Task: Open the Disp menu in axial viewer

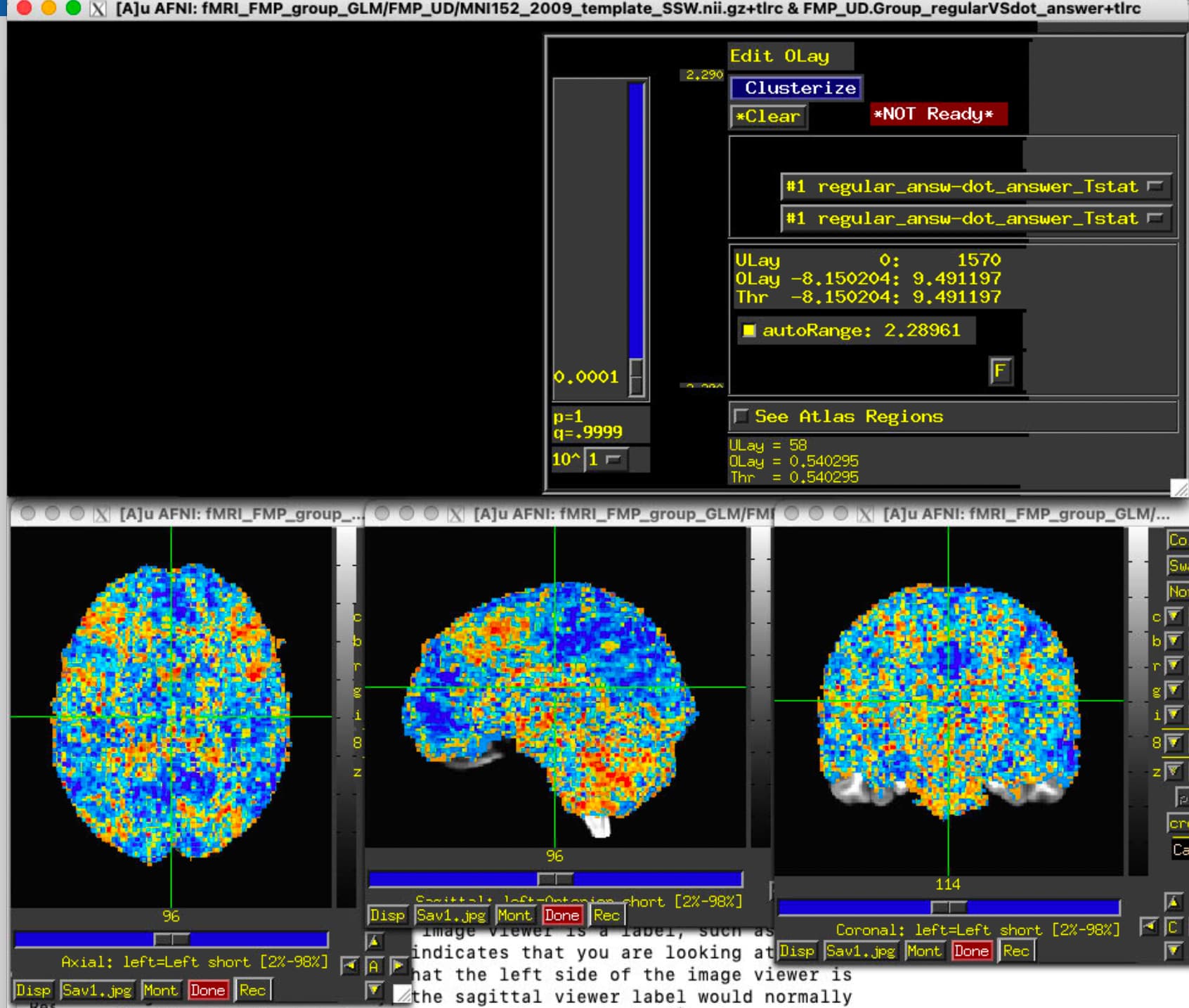Action: point(33,990)
